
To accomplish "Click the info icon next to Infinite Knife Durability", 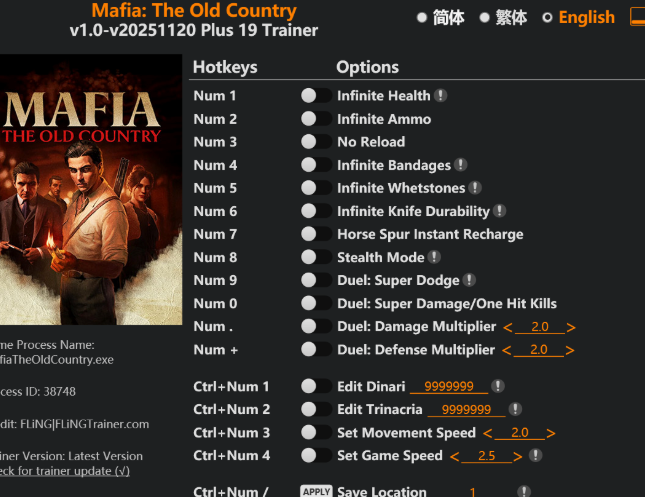I will click(x=500, y=211).
